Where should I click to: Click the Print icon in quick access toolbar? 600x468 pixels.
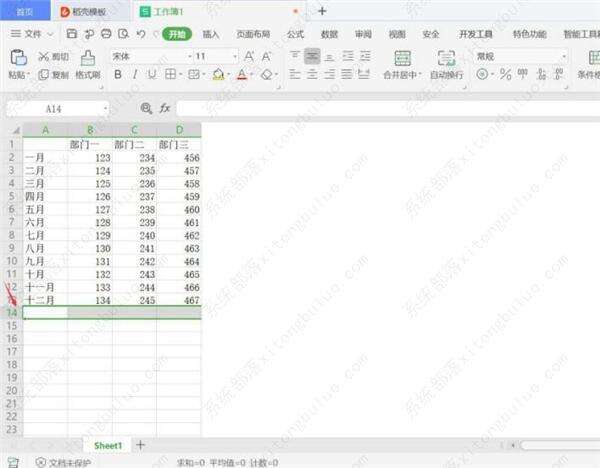(x=106, y=34)
